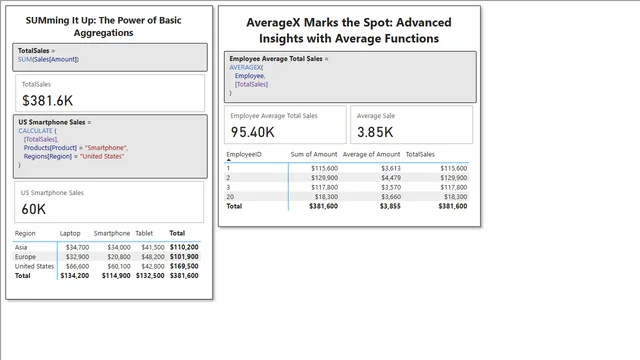This screenshot has height=360, width=640.
Task: Click the "United States" string in the formula
Action: click(102, 156)
